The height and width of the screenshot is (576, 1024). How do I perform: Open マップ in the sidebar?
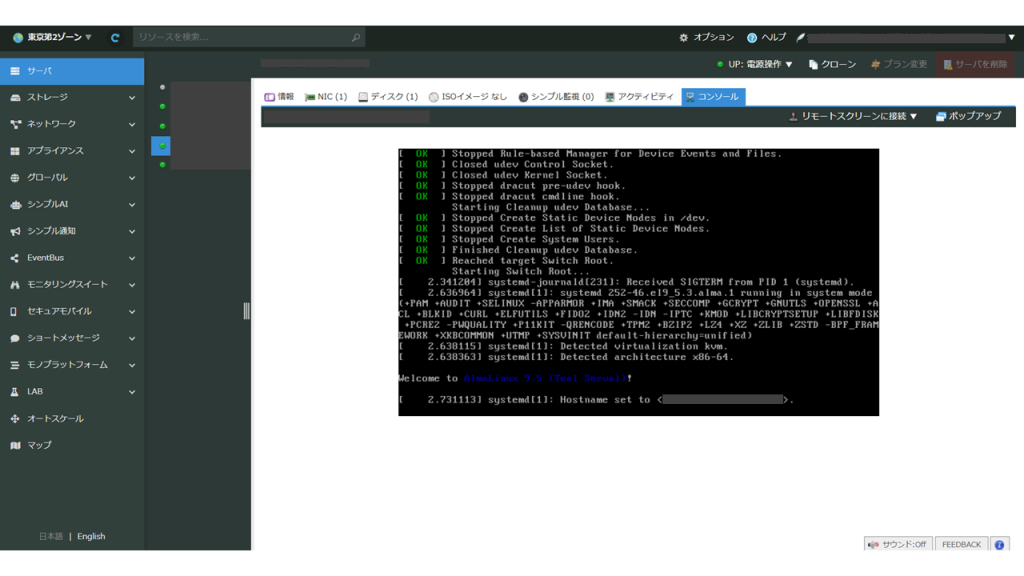[72, 445]
